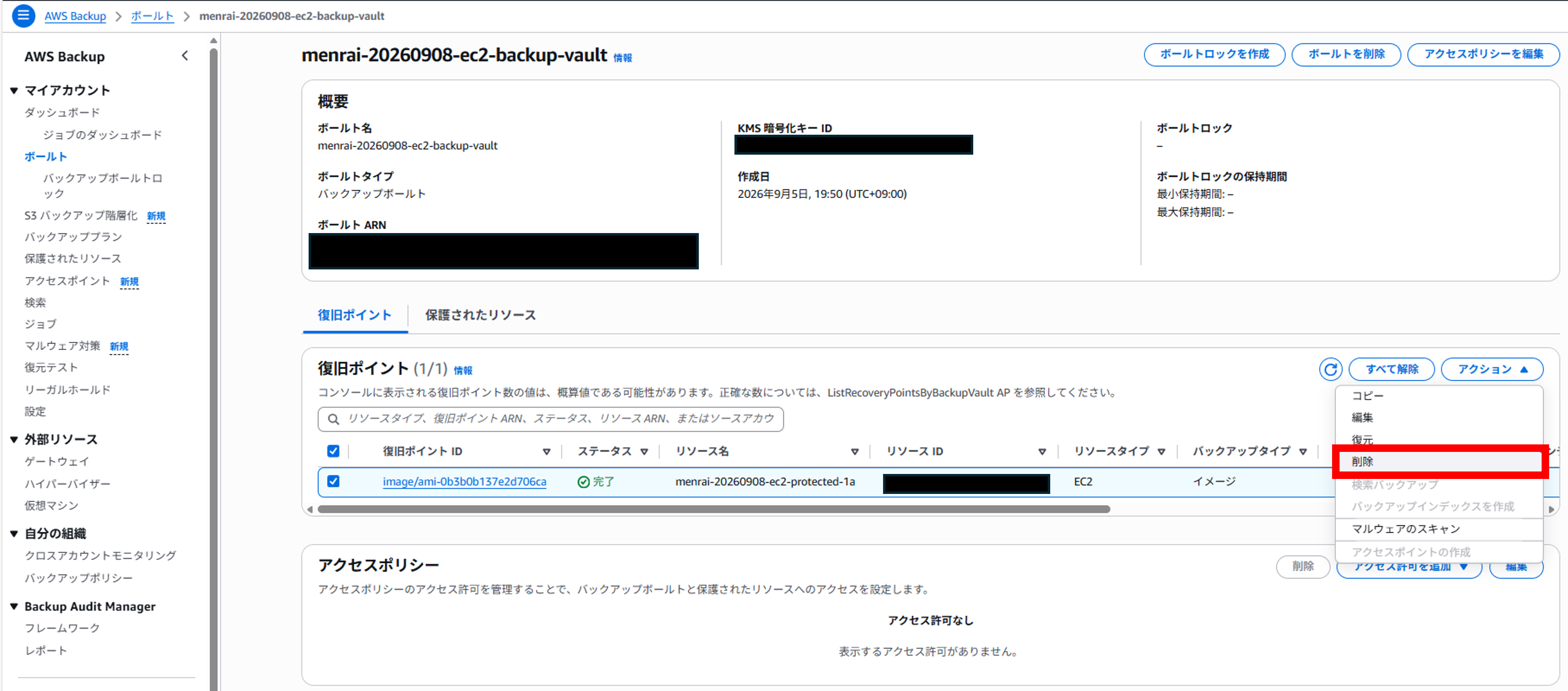
Task: Sort by 復旧ポイント ID column arrow
Action: (x=546, y=452)
